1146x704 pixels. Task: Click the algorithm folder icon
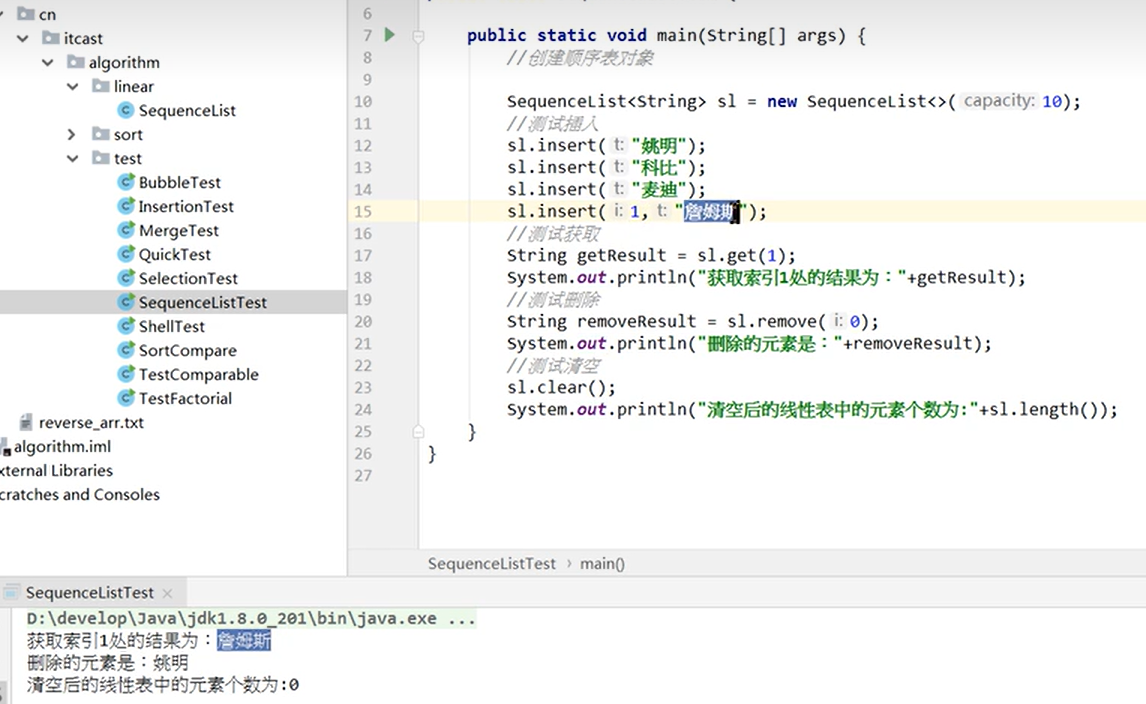point(76,62)
